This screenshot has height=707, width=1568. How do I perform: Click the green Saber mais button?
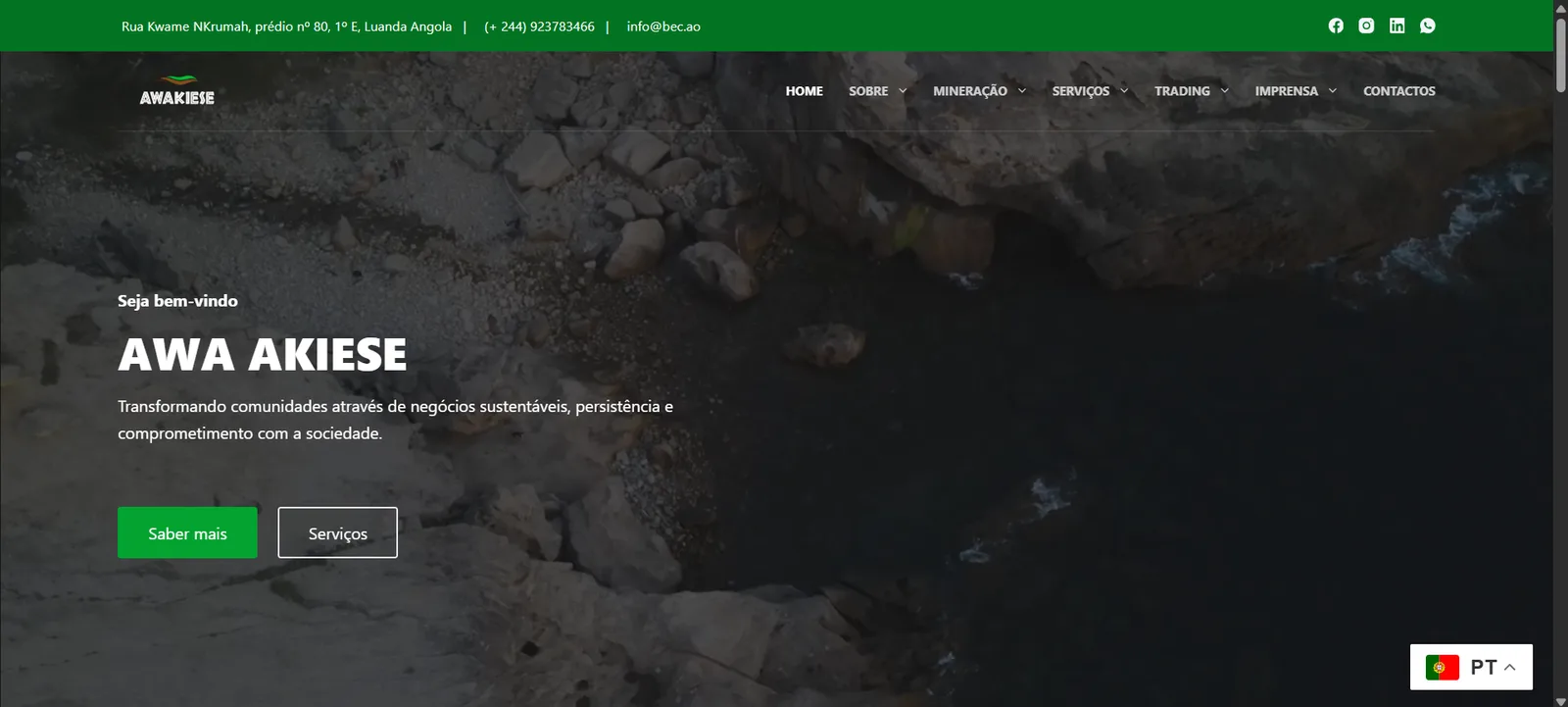tap(187, 532)
